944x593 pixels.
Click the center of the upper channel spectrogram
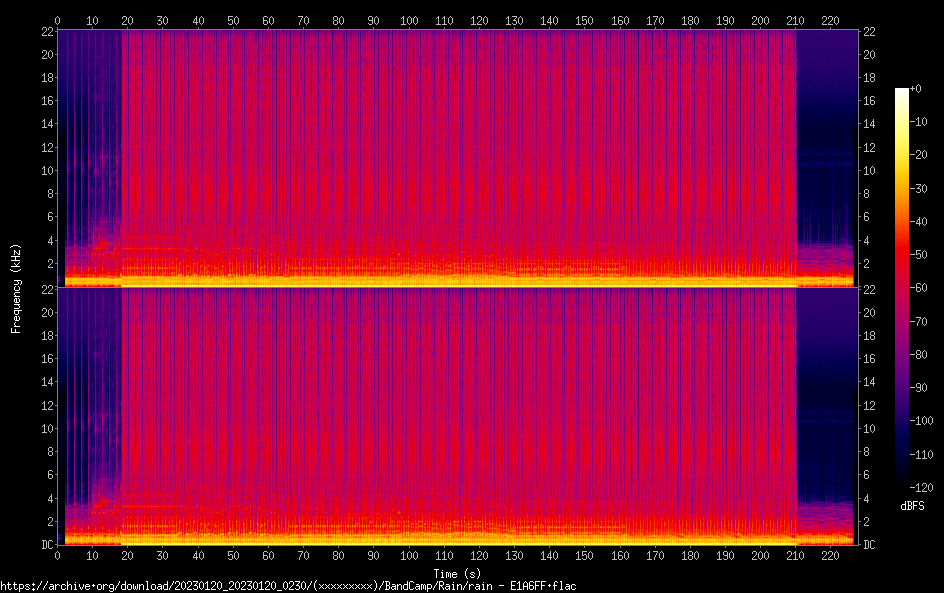pos(457,158)
